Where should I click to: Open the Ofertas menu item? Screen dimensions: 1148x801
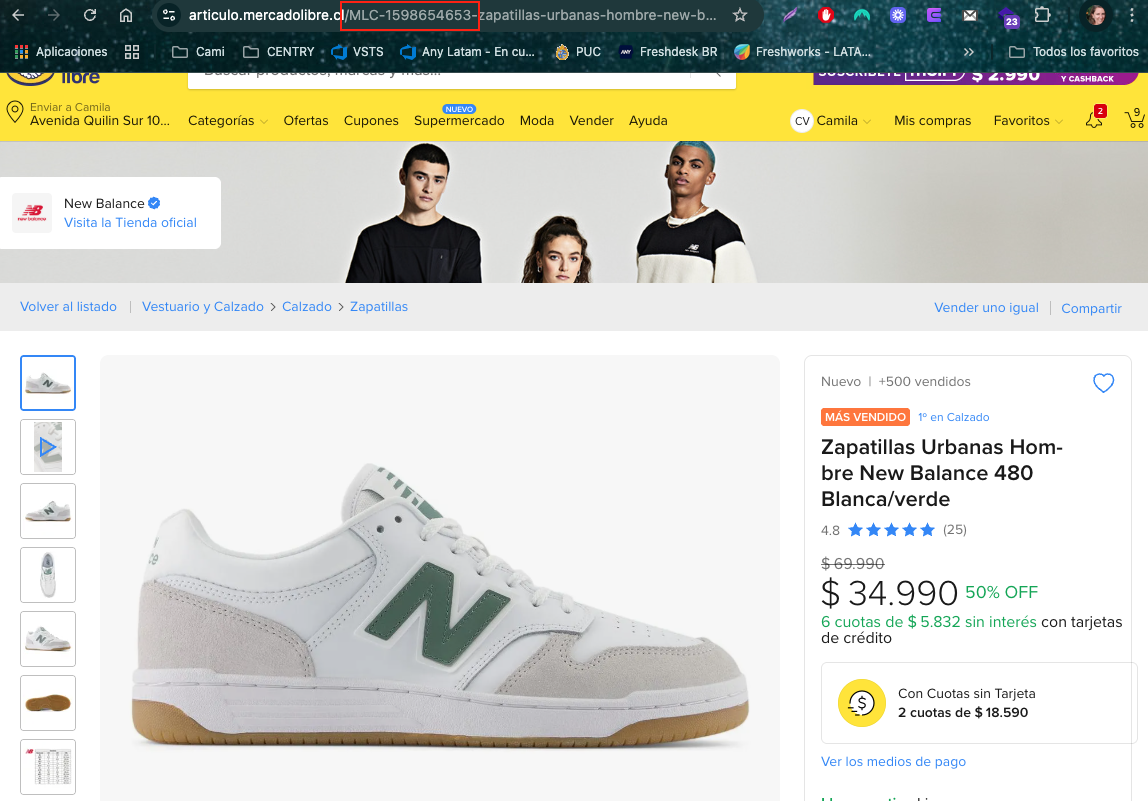pos(306,121)
